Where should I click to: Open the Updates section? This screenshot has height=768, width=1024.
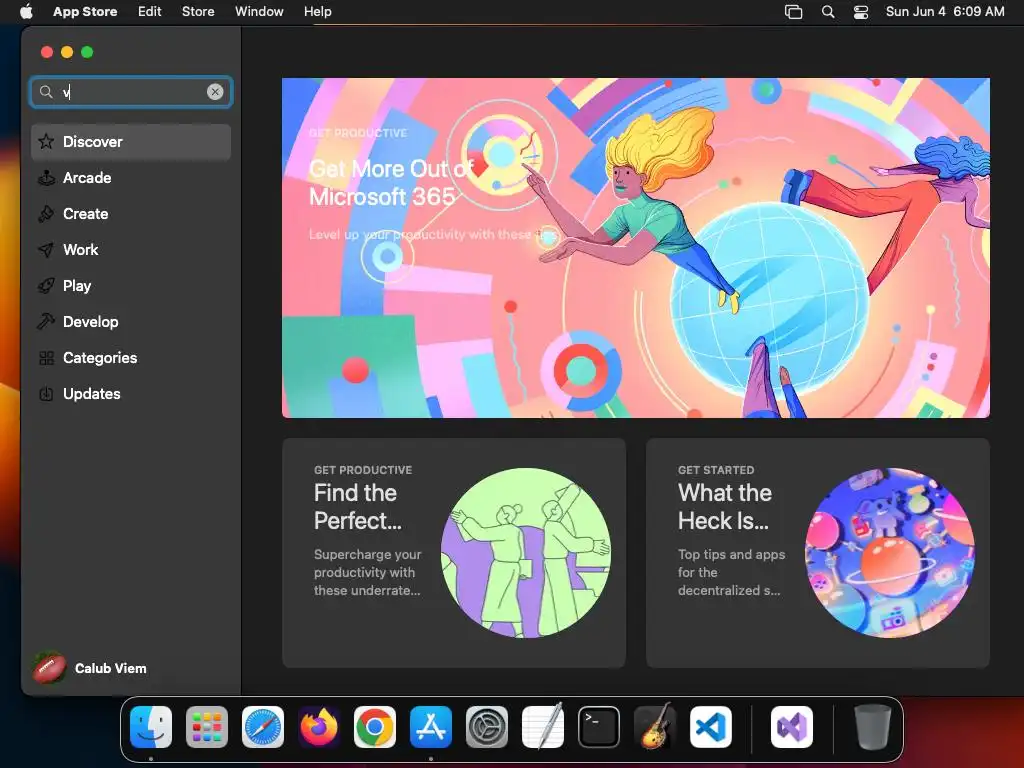point(131,393)
